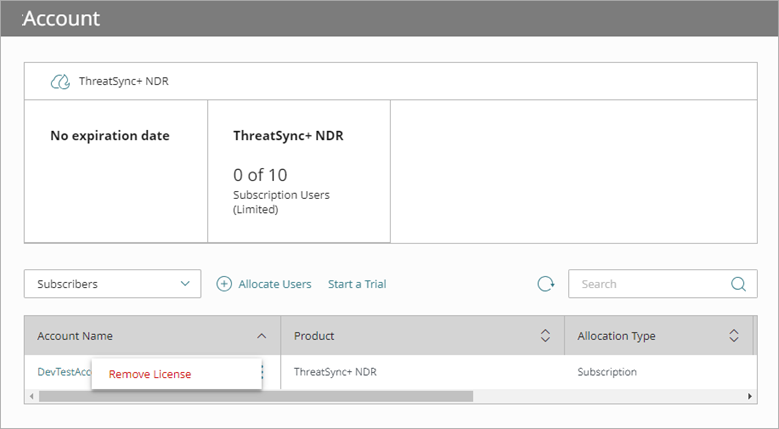Open the Subscribers dropdown
This screenshot has height=429, width=779.
[x=112, y=284]
